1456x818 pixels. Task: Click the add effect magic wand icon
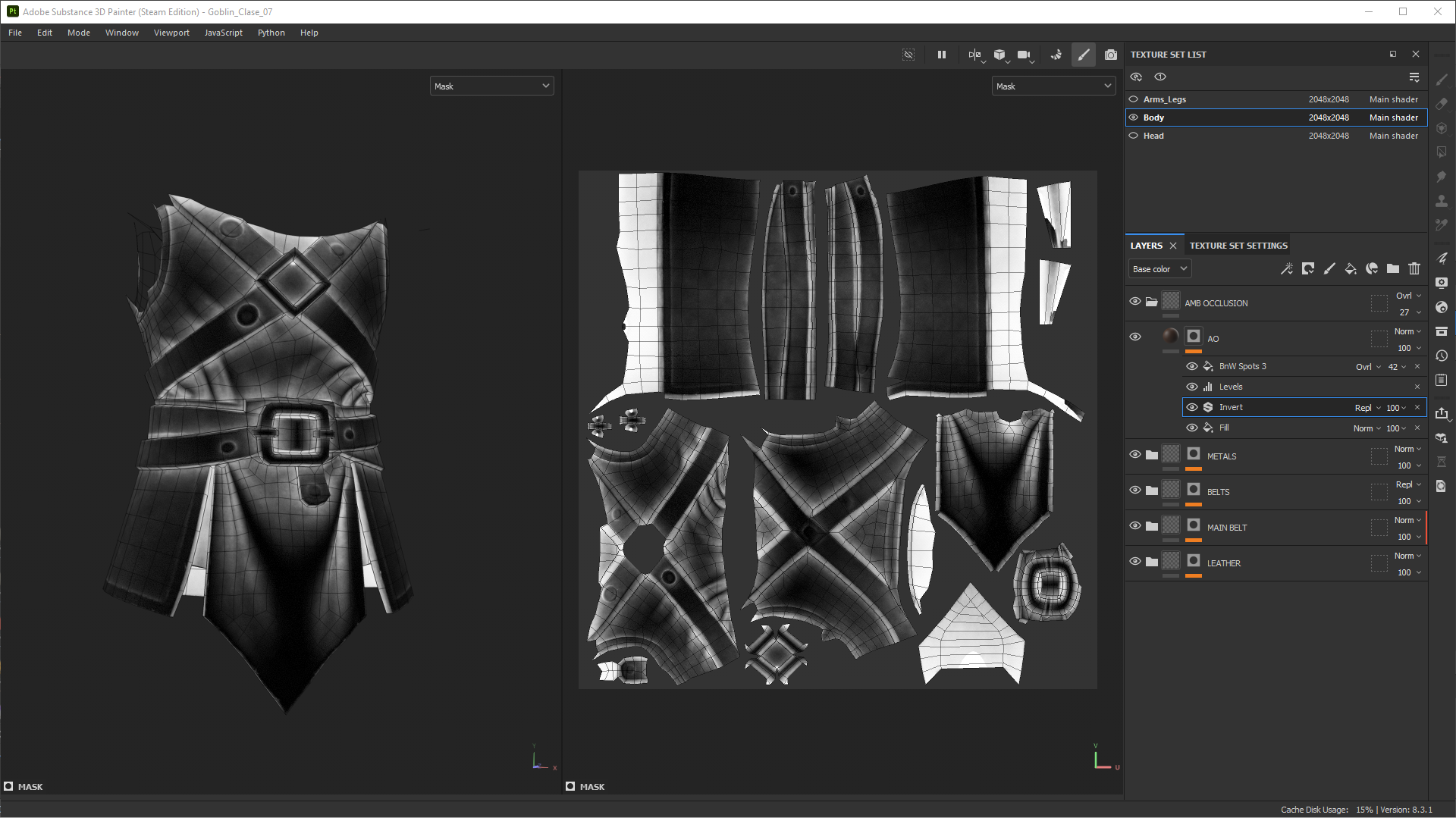point(1287,268)
